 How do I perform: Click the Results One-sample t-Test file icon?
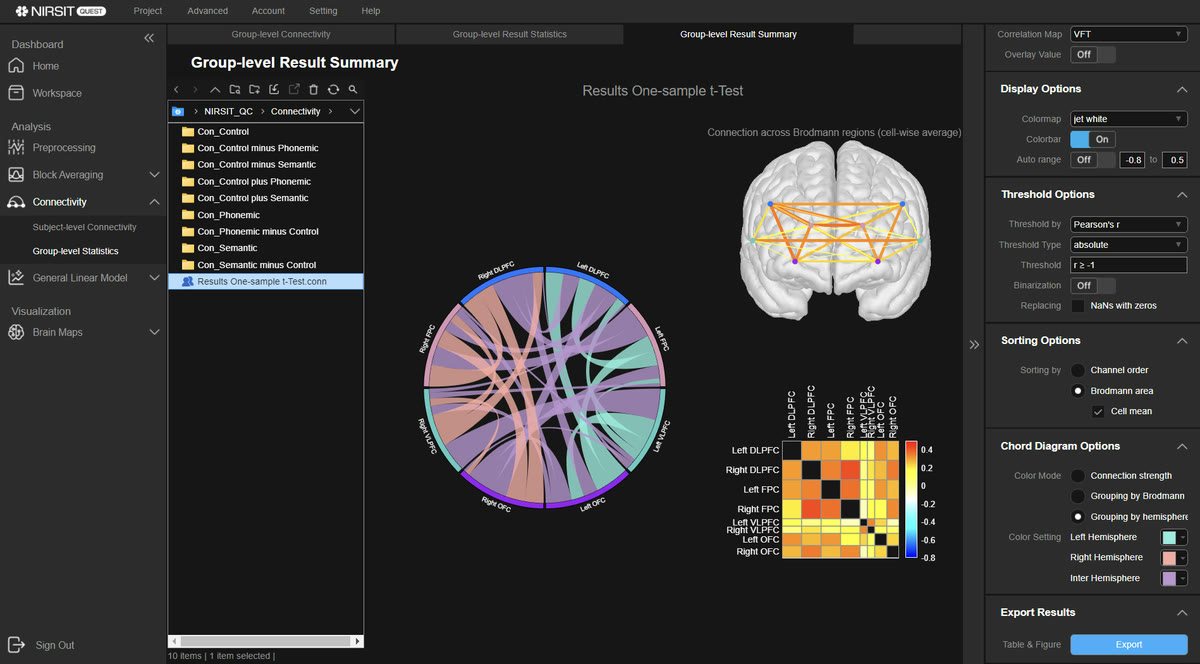[187, 282]
